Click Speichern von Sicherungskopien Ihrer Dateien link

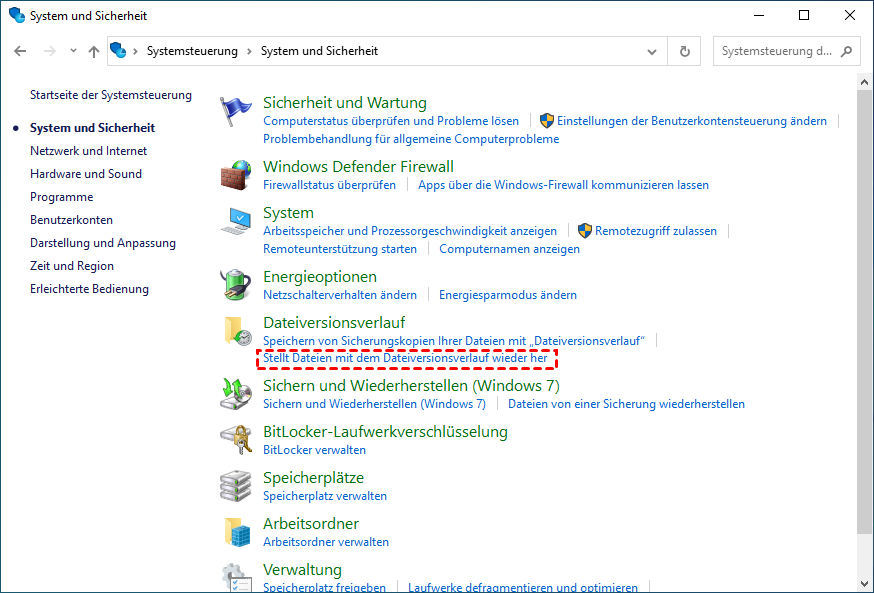(454, 341)
